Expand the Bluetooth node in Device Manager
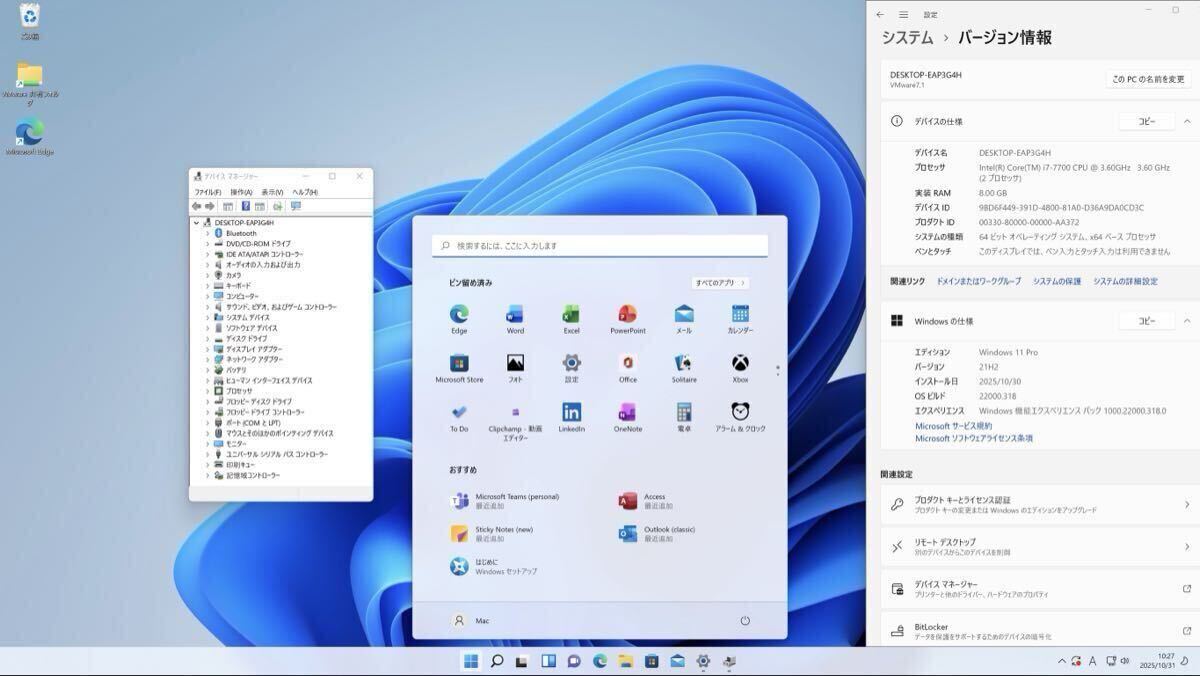 [208, 233]
